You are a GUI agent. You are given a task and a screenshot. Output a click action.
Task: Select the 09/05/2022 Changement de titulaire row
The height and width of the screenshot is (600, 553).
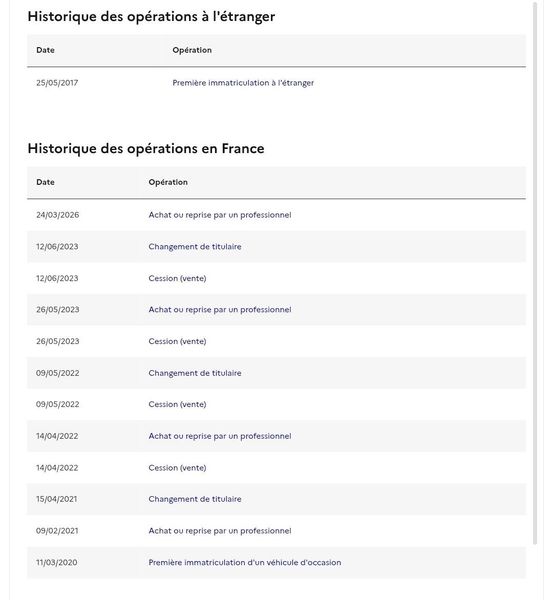(276, 373)
